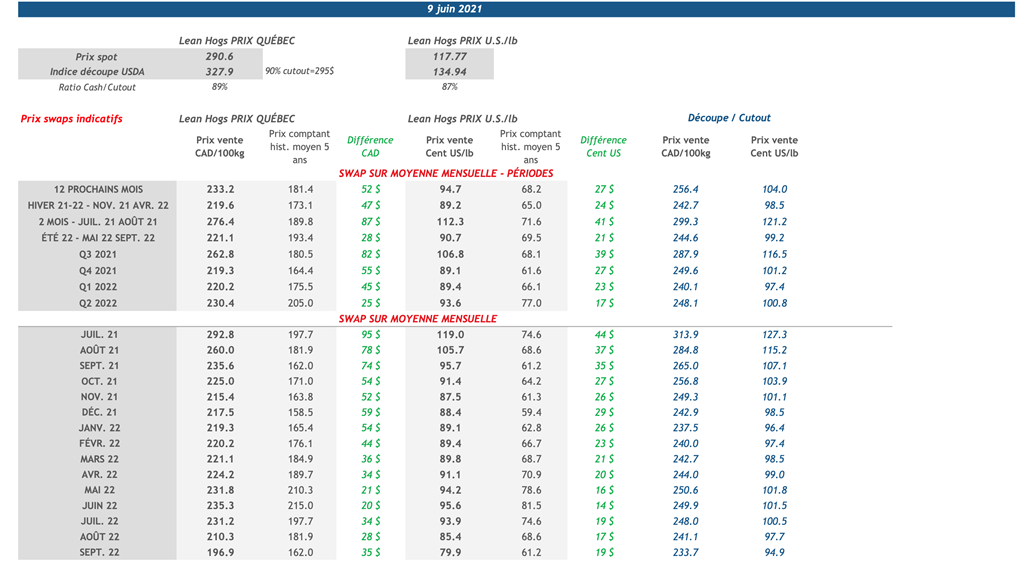Screen dimensions: 1024x561
Task: Click the "HIVER 21-22 - NOV. 21 AVR. 22" row
Action: tap(98, 205)
